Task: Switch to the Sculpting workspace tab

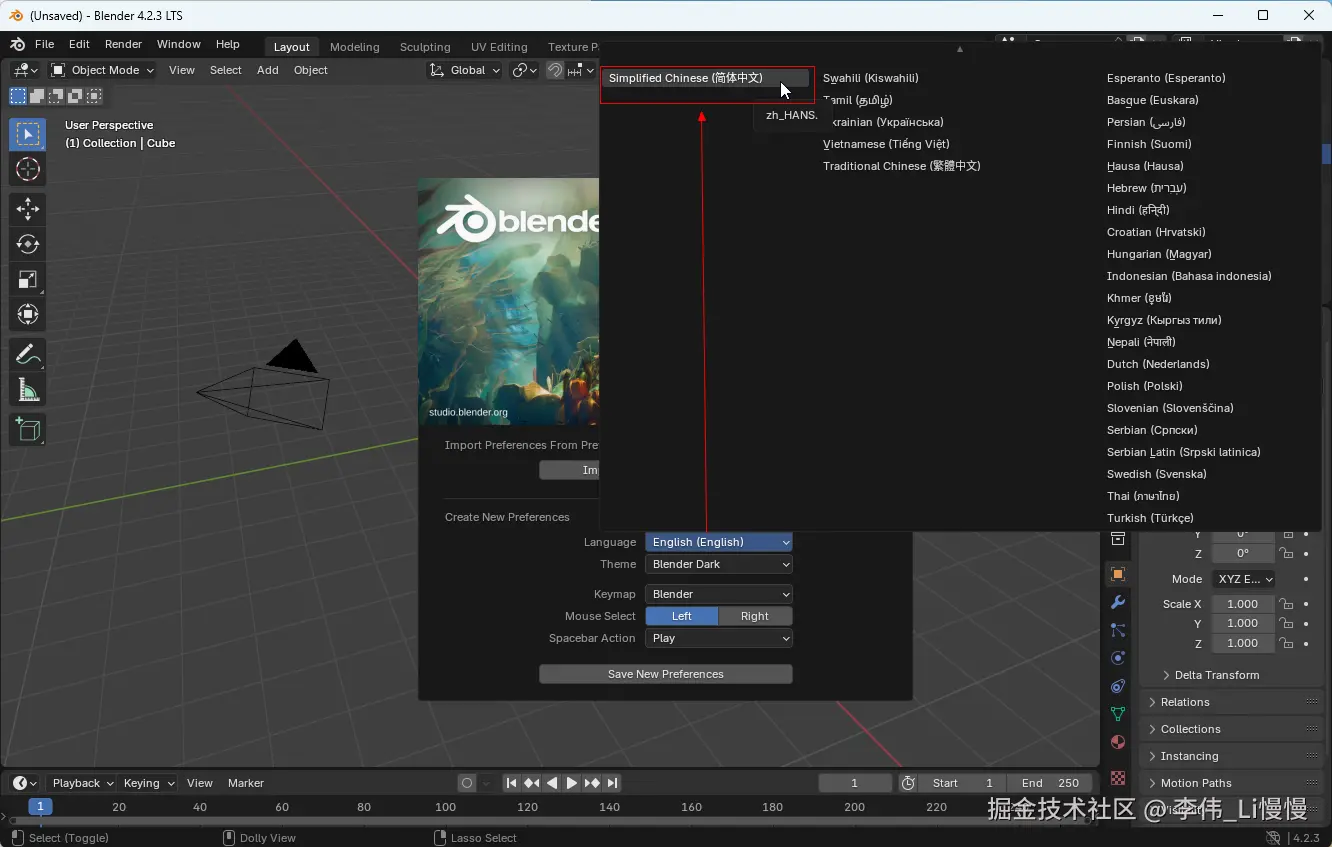Action: (x=425, y=47)
